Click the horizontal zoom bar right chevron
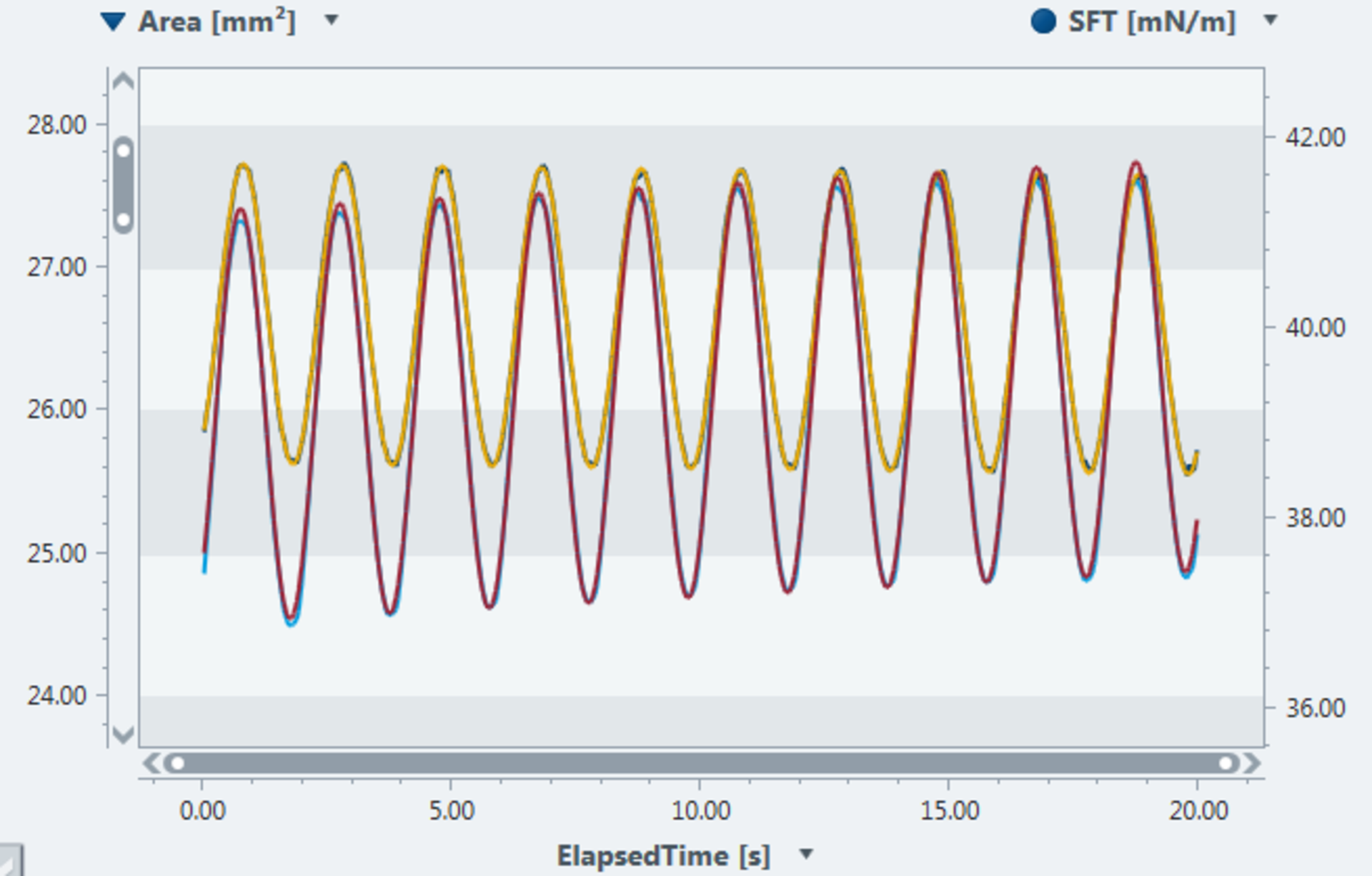 click(1252, 763)
